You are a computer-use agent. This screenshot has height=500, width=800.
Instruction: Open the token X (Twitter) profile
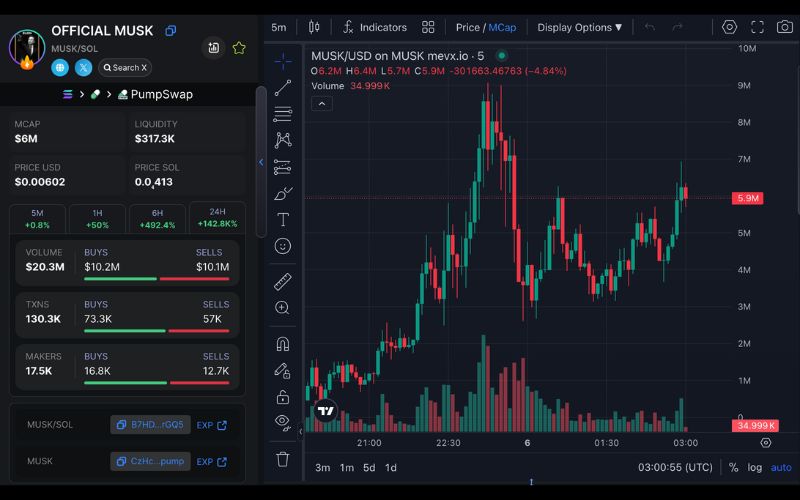coord(83,67)
